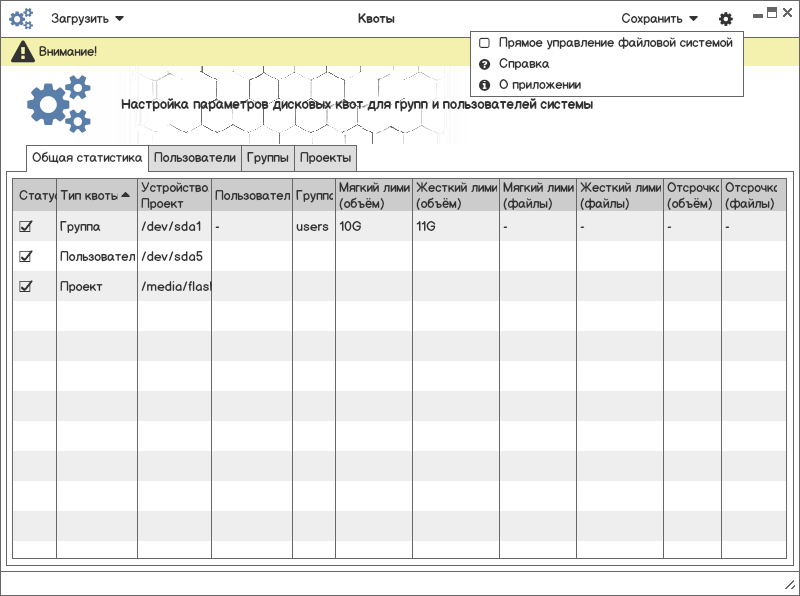This screenshot has width=800, height=596.
Task: Select the 10G soft limit cell
Action: coord(374,226)
